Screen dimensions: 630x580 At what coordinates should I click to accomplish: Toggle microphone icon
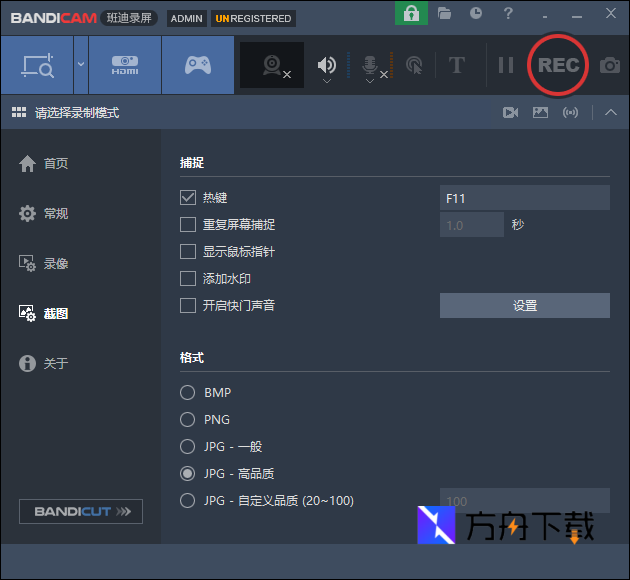tap(370, 64)
